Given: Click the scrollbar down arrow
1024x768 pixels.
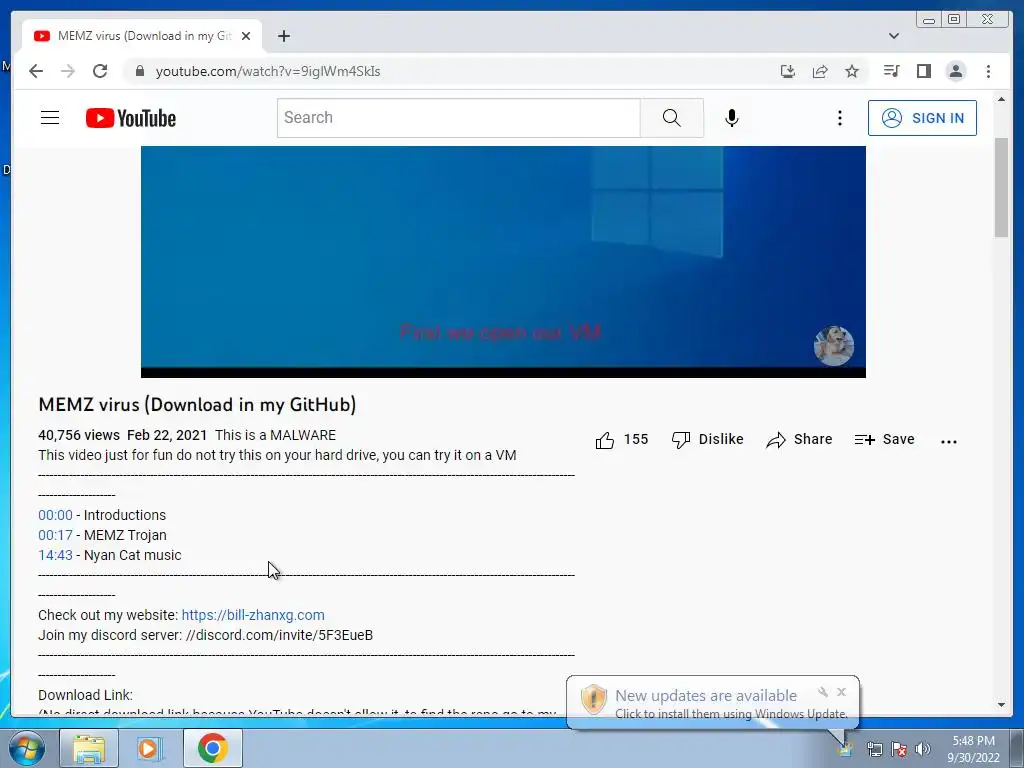Looking at the screenshot, I should [1001, 705].
